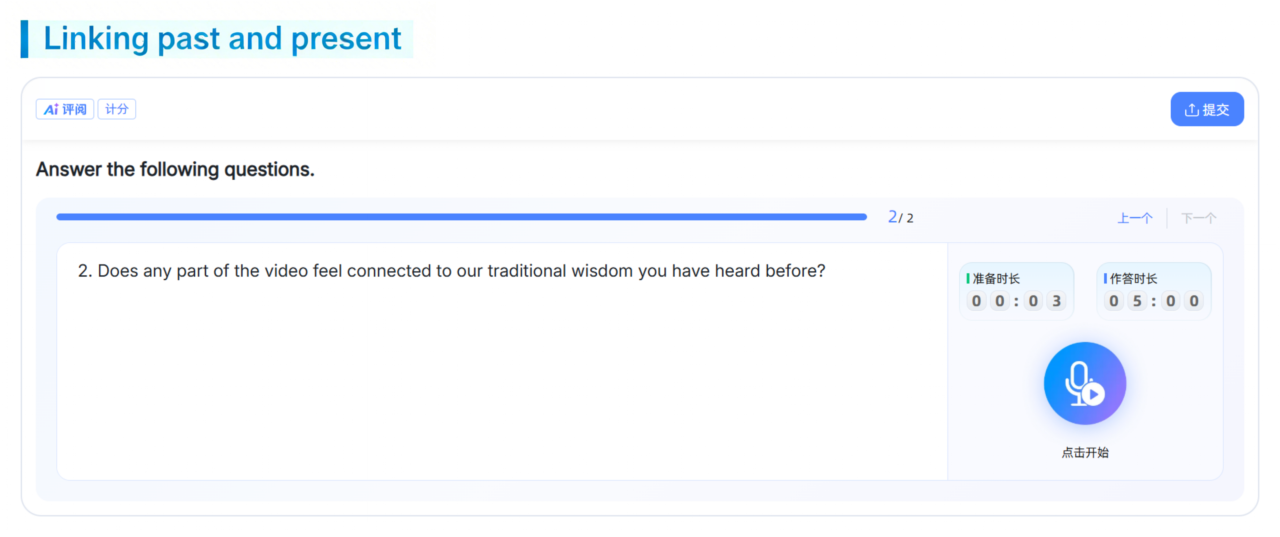Viewport: 1280px width, 537px height.
Task: Click blue marker beside 作答时长 label
Action: tap(1105, 279)
